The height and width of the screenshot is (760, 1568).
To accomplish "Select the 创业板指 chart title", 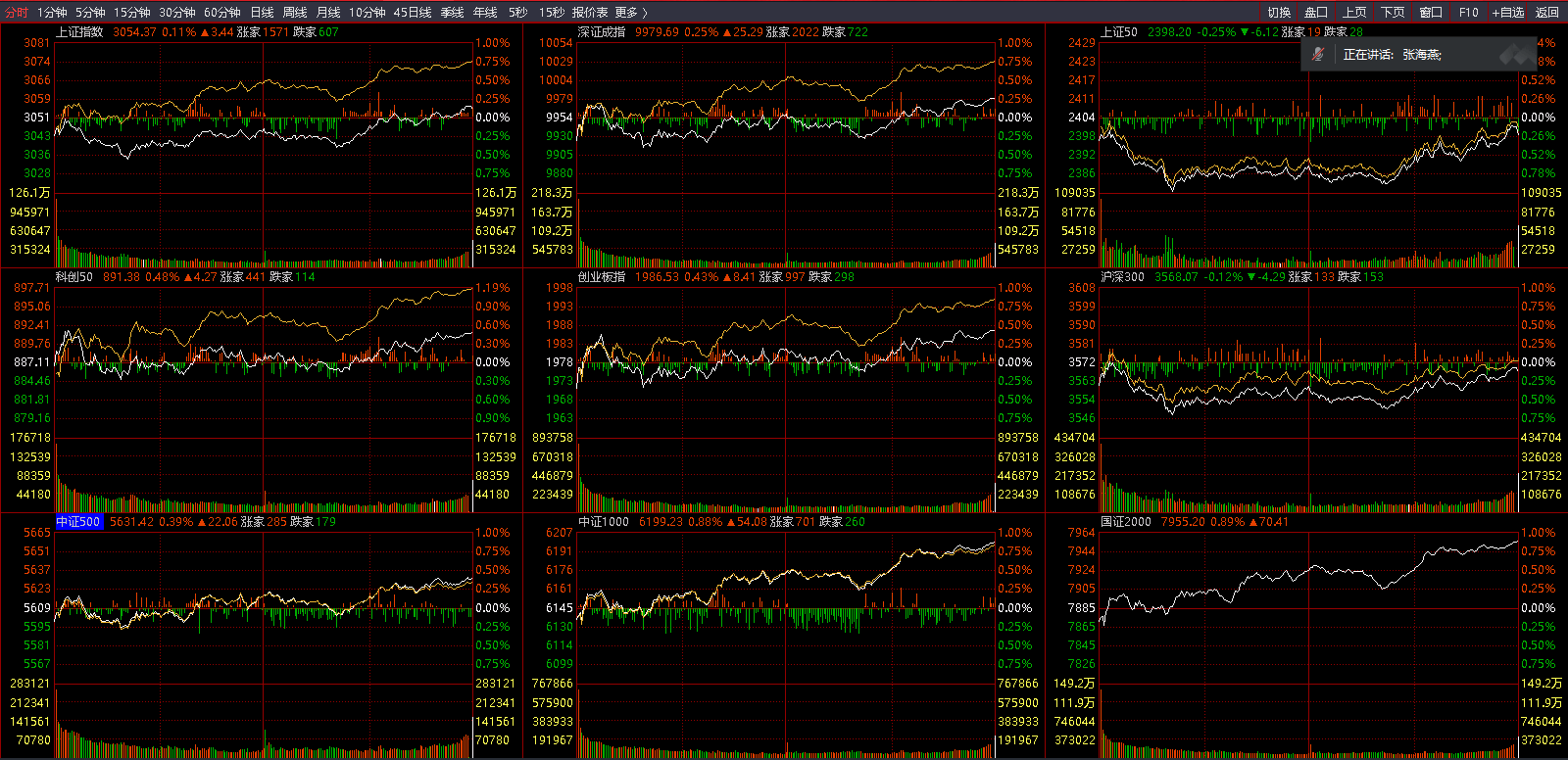I will tap(602, 276).
